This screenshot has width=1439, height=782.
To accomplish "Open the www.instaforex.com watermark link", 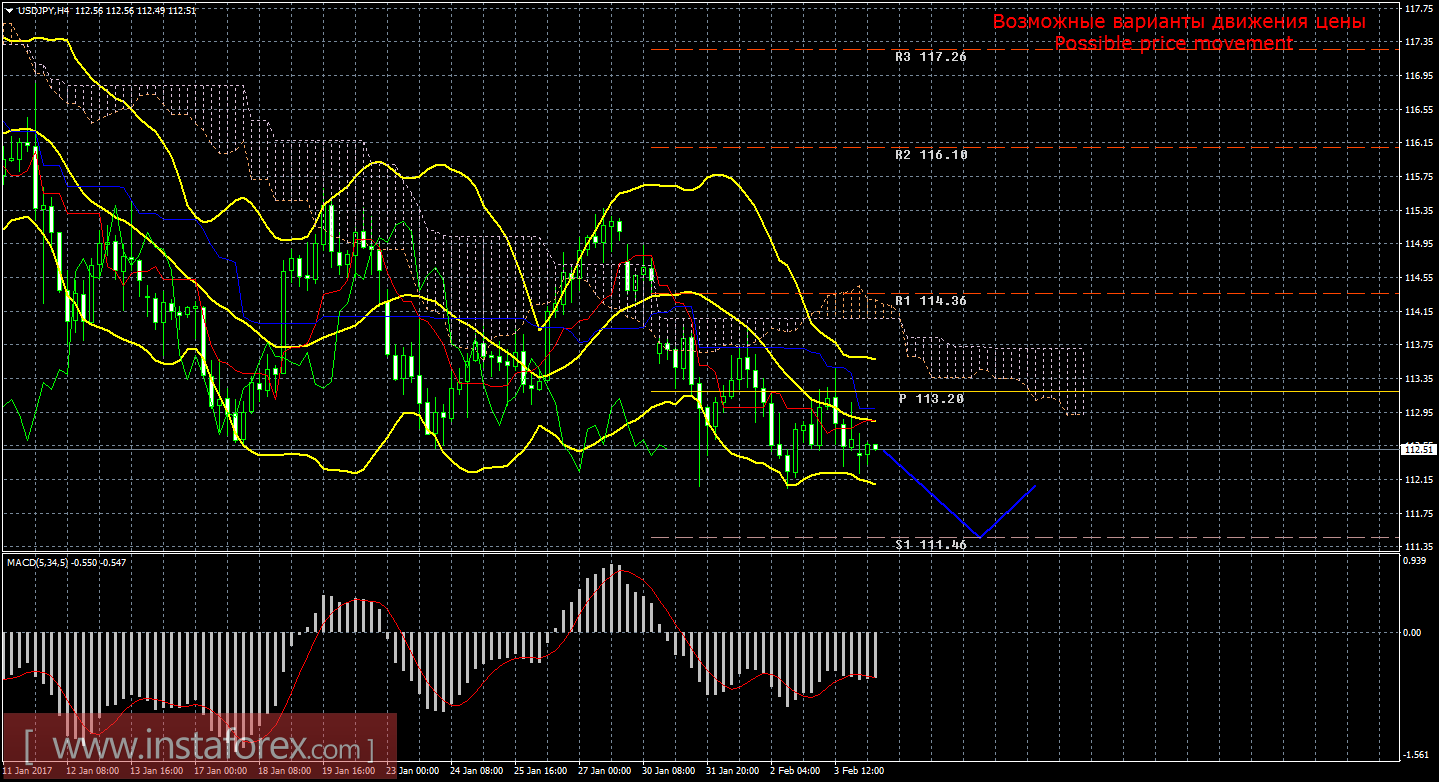I will pyautogui.click(x=200, y=747).
